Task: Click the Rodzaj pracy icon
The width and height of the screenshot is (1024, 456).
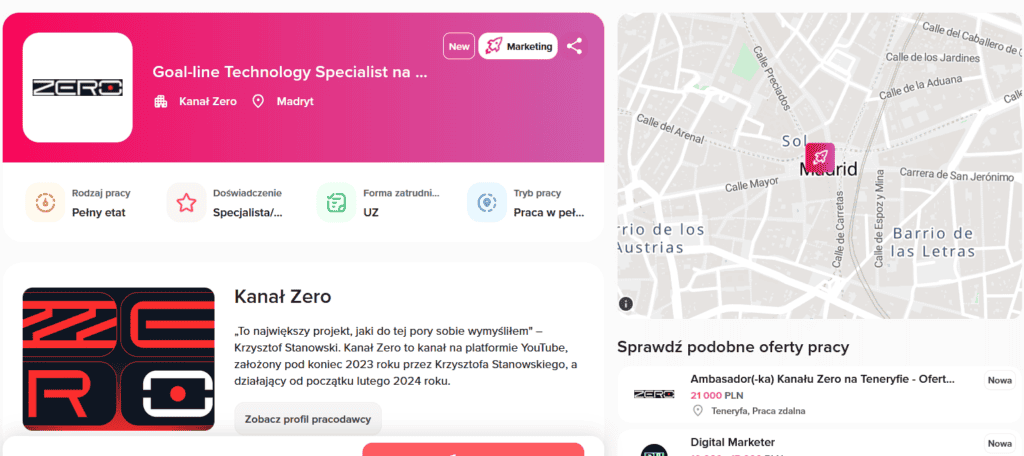Action: point(45,202)
